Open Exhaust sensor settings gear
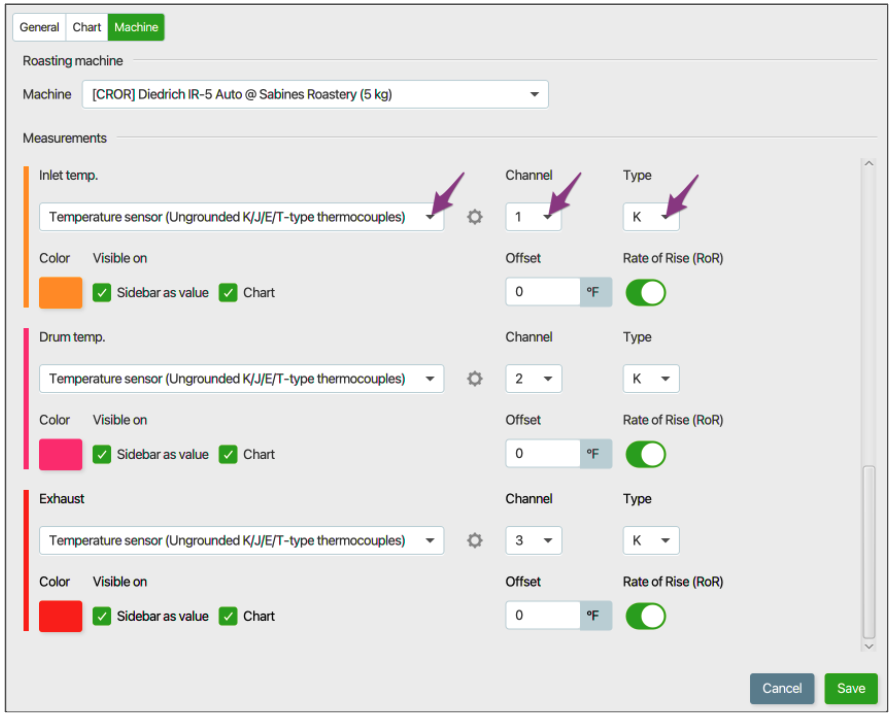This screenshot has height=716, width=892. (474, 540)
